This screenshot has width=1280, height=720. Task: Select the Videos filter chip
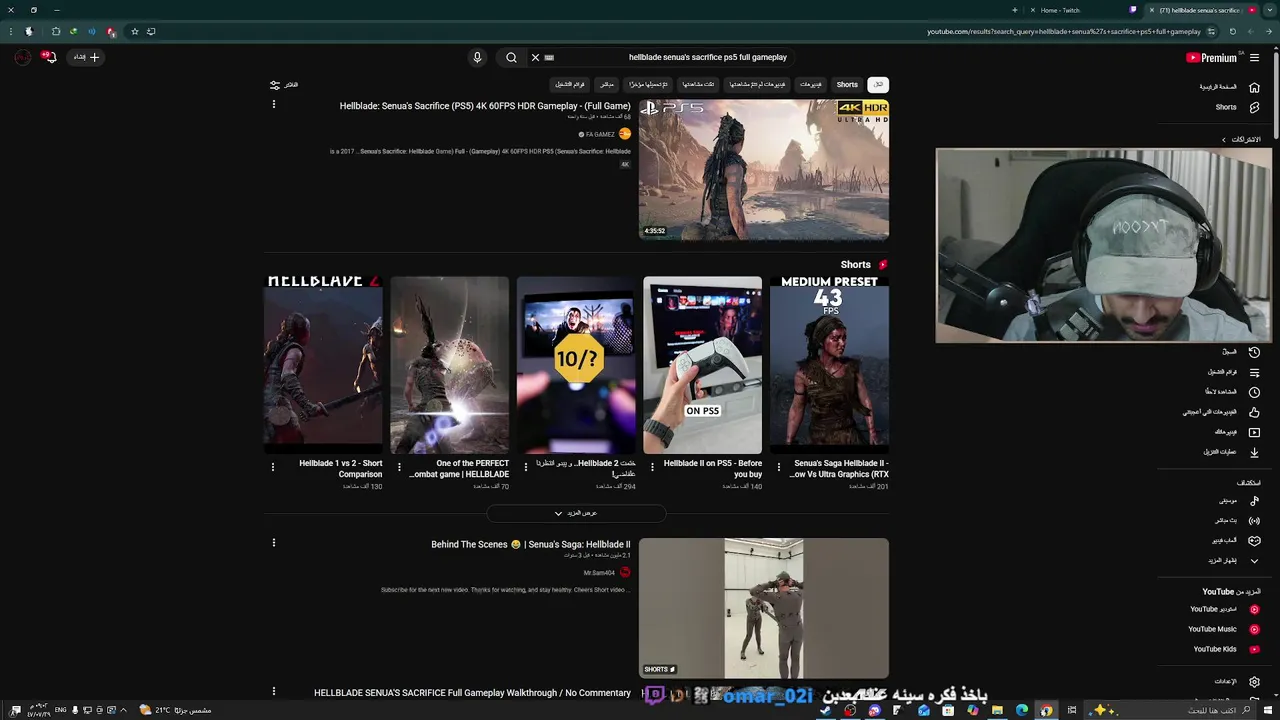(810, 85)
